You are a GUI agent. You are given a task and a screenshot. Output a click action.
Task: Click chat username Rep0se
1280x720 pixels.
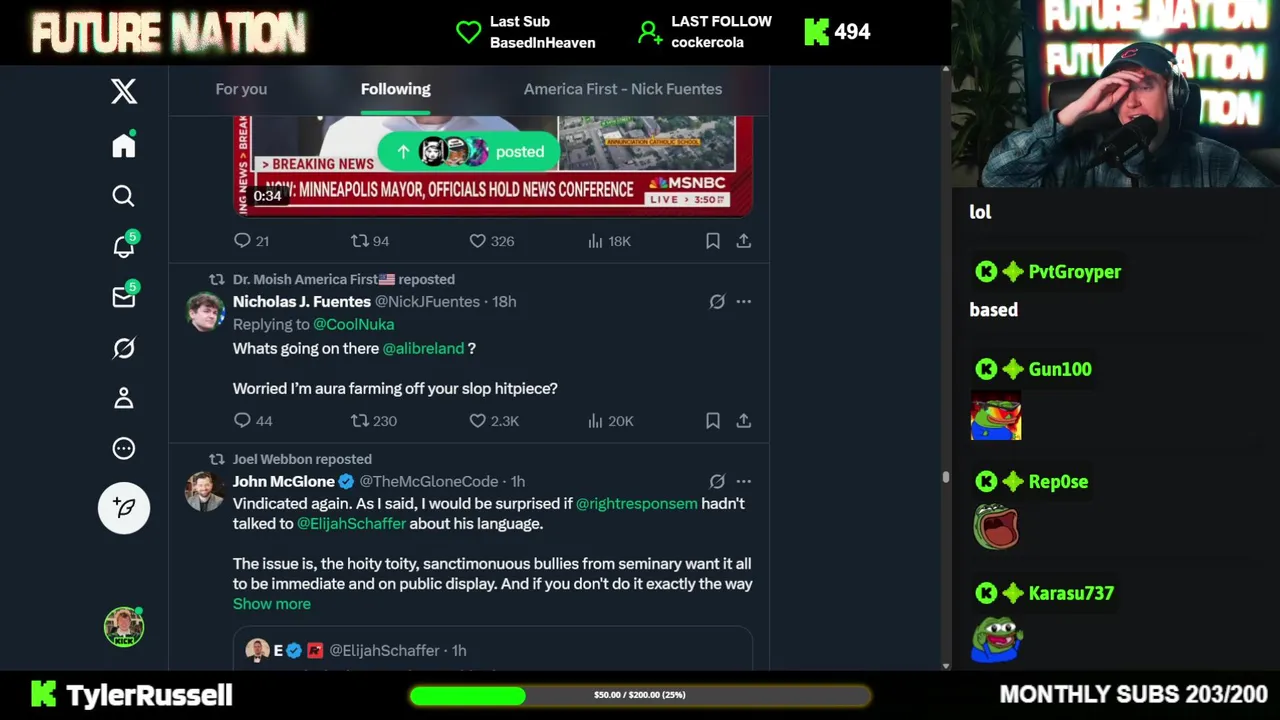click(x=1058, y=481)
